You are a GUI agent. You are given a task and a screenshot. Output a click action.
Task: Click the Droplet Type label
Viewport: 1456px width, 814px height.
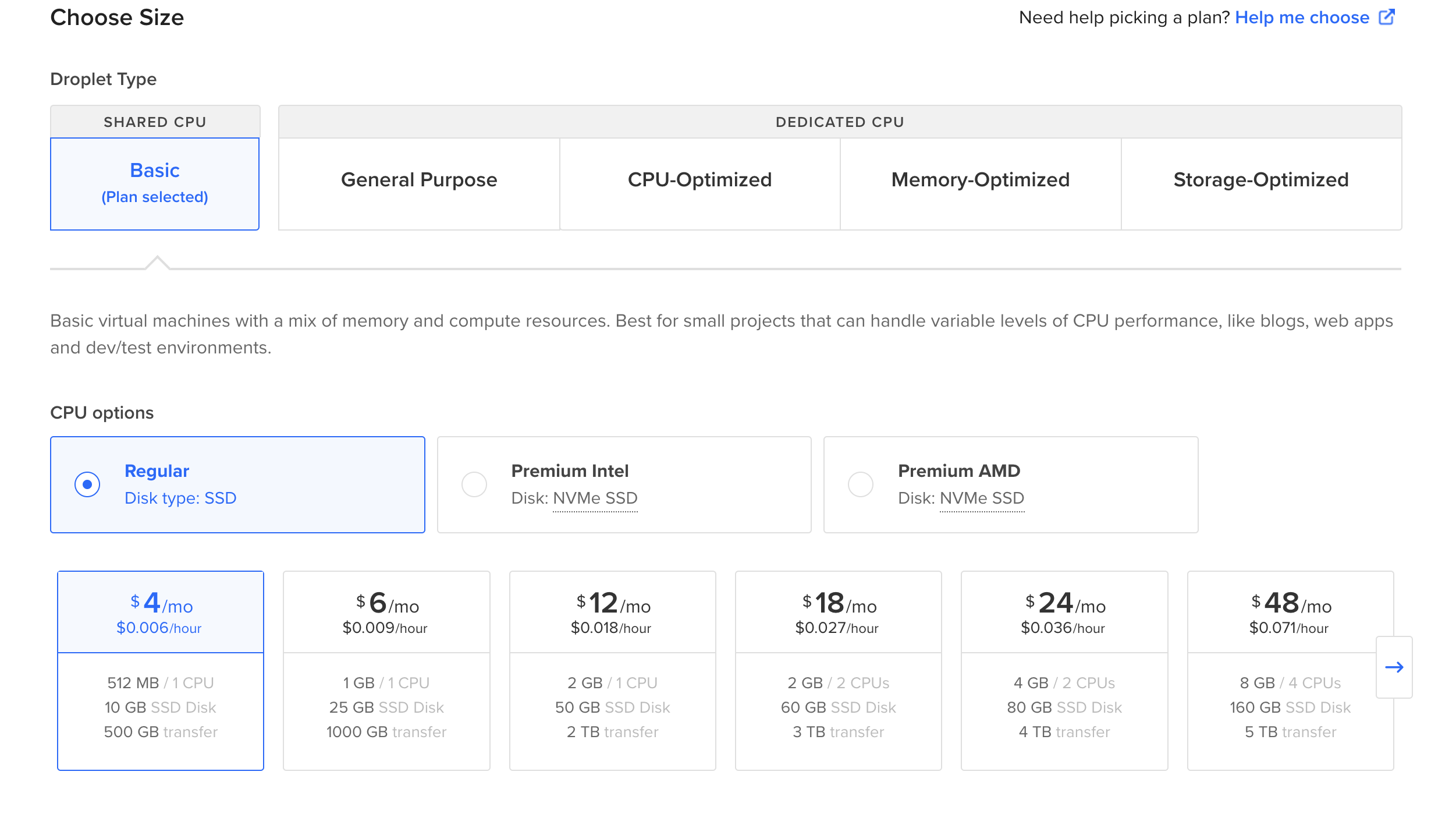[x=104, y=79]
